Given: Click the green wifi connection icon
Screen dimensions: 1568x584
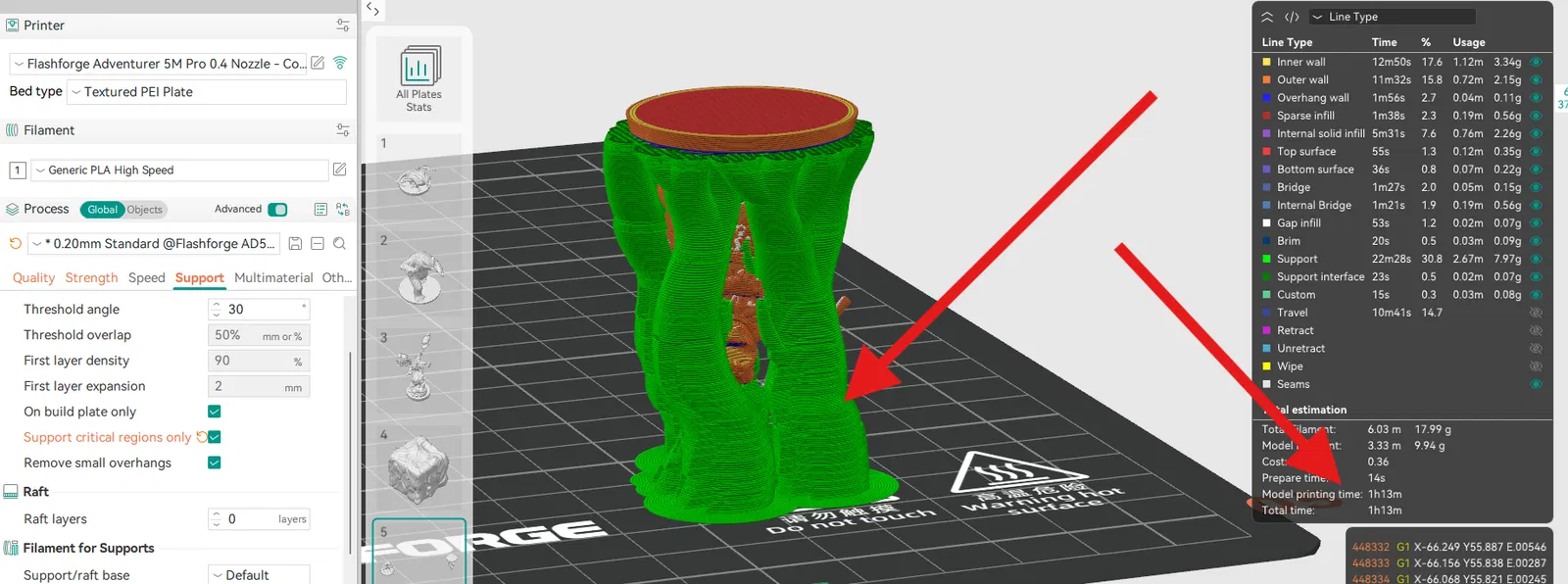Looking at the screenshot, I should click(x=340, y=63).
